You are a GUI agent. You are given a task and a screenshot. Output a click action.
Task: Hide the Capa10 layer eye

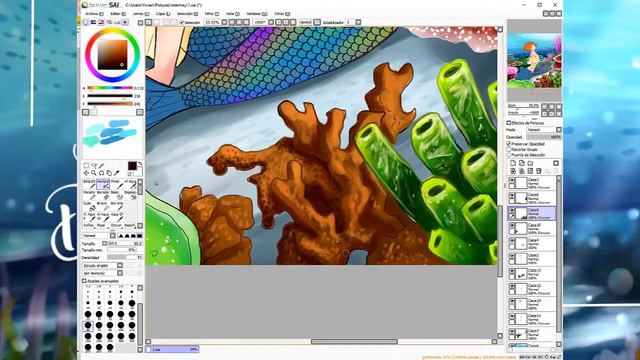(512, 226)
